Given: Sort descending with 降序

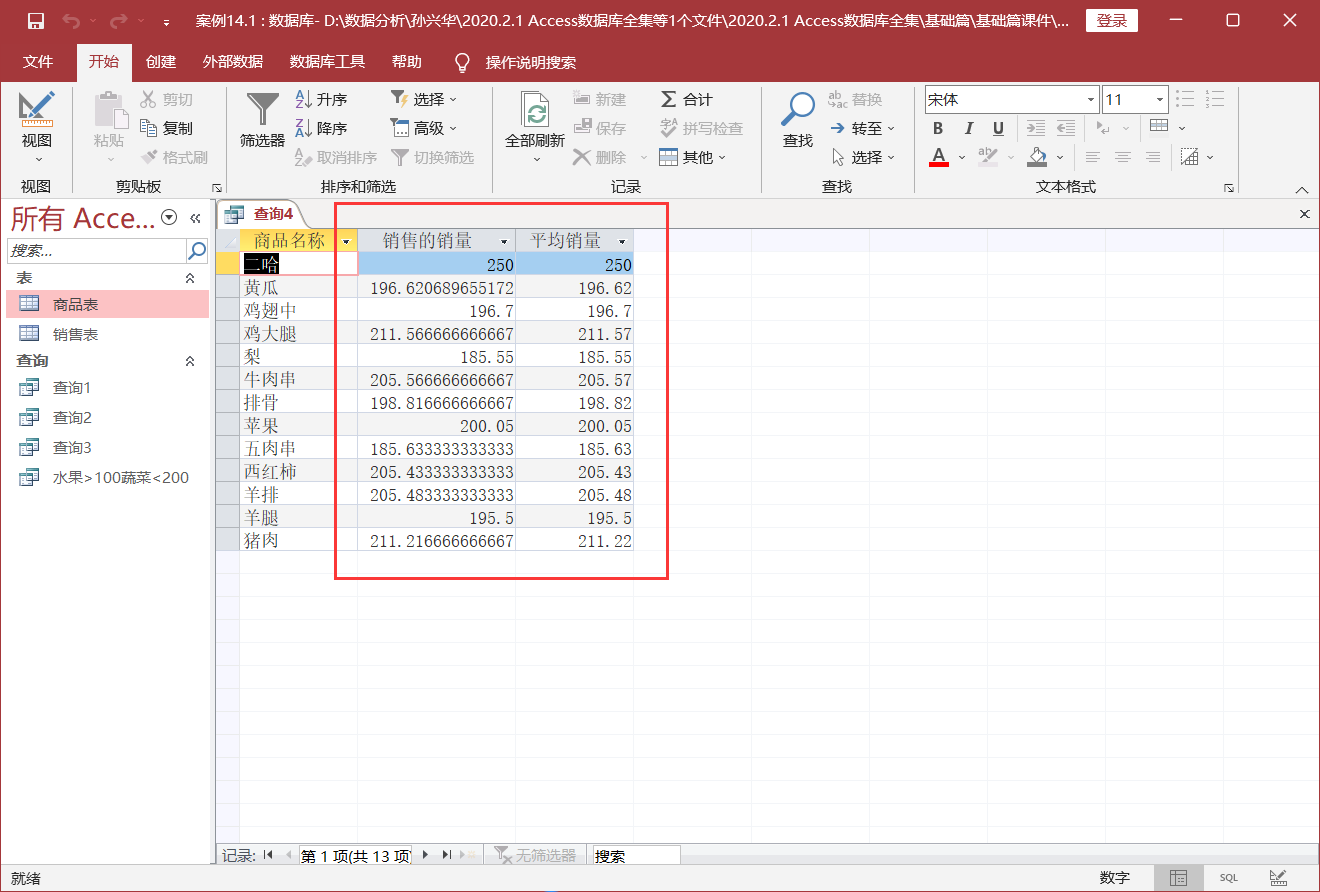Looking at the screenshot, I should click(x=321, y=128).
